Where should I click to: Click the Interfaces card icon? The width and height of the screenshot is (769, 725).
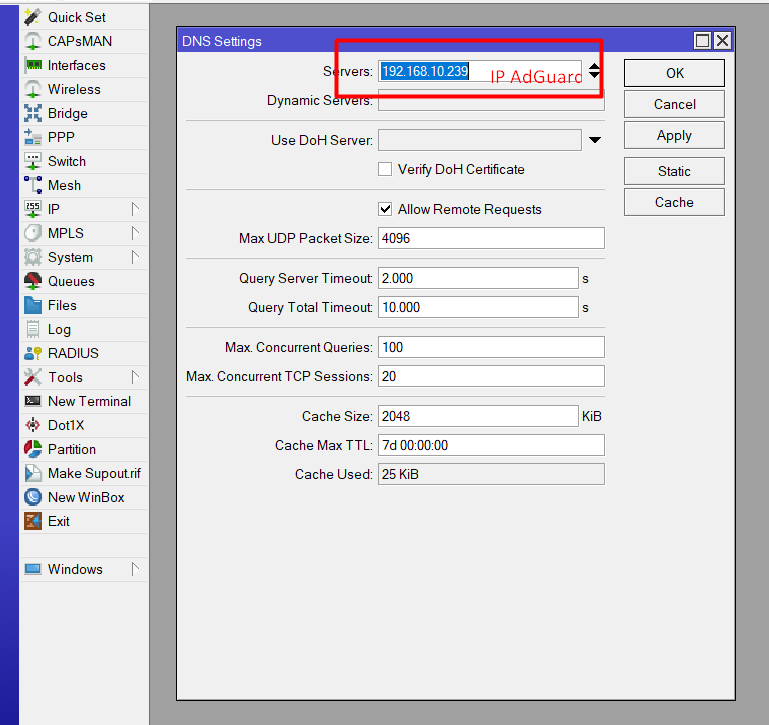pyautogui.click(x=33, y=65)
